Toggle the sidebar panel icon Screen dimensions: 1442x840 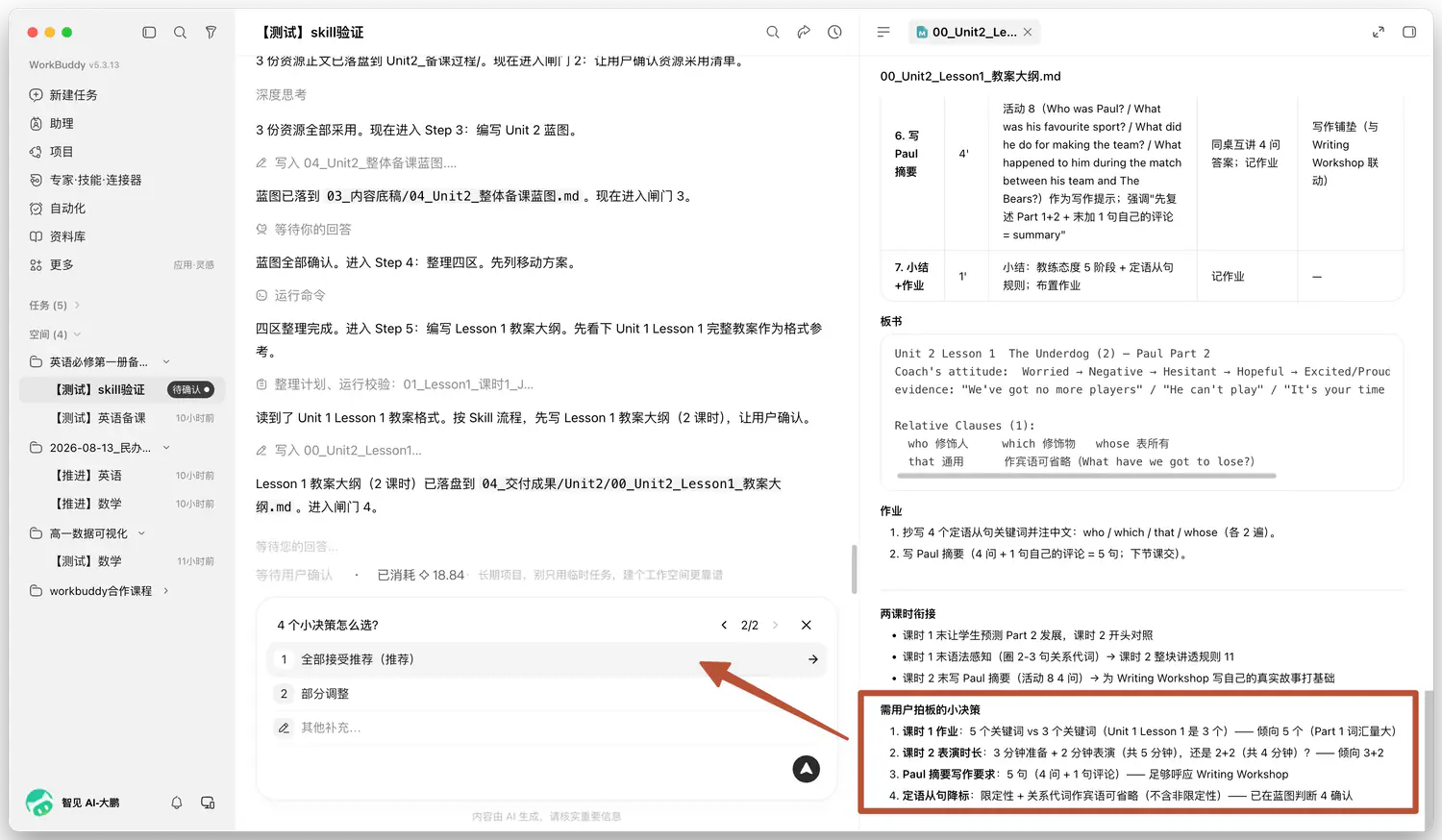(x=149, y=32)
